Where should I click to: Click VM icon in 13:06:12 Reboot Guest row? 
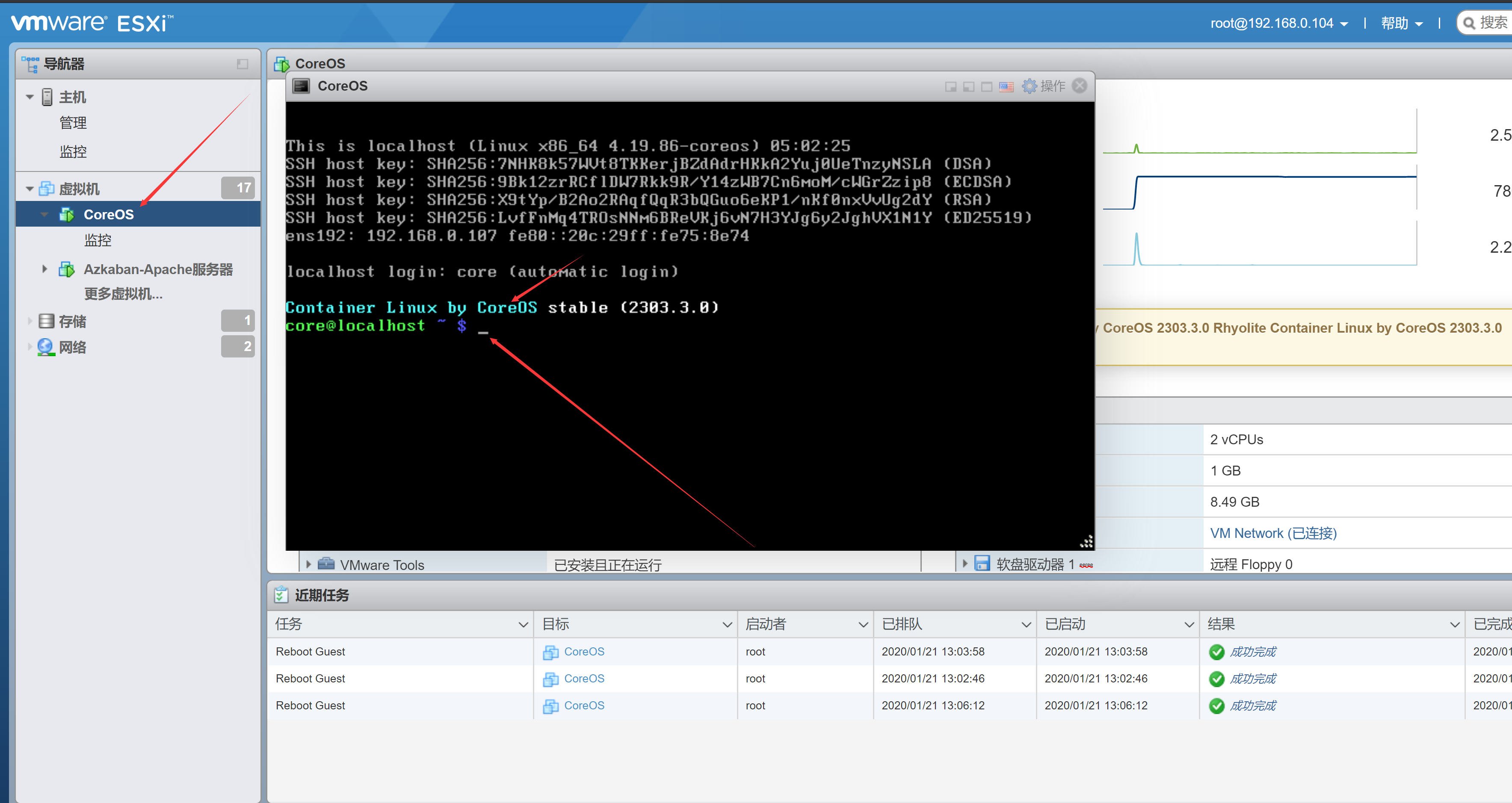coord(550,706)
